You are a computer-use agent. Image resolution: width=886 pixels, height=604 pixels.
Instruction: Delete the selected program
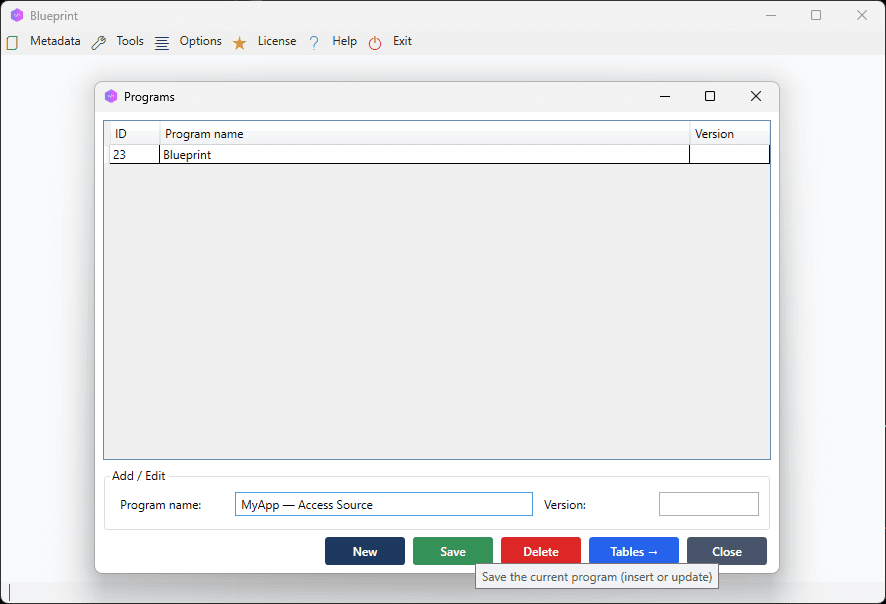click(540, 551)
